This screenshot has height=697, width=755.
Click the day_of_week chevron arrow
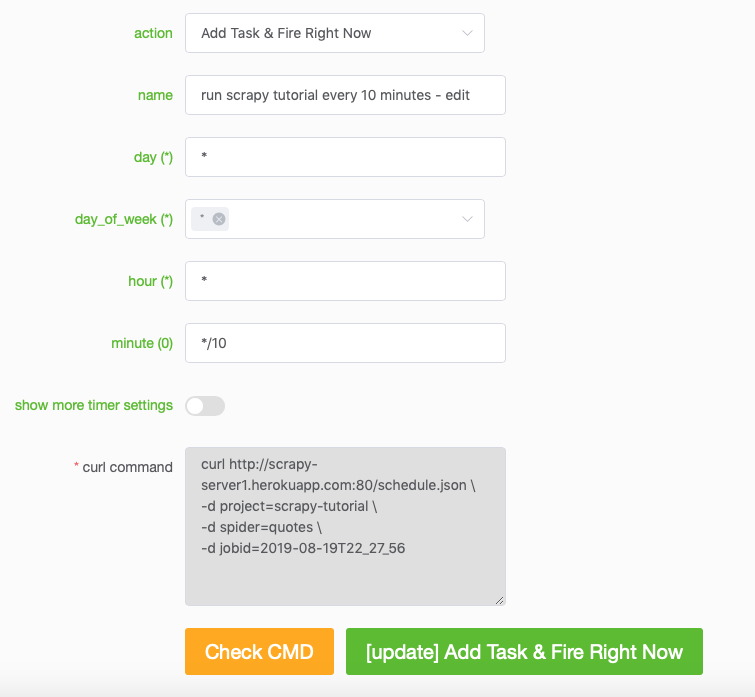pos(467,219)
